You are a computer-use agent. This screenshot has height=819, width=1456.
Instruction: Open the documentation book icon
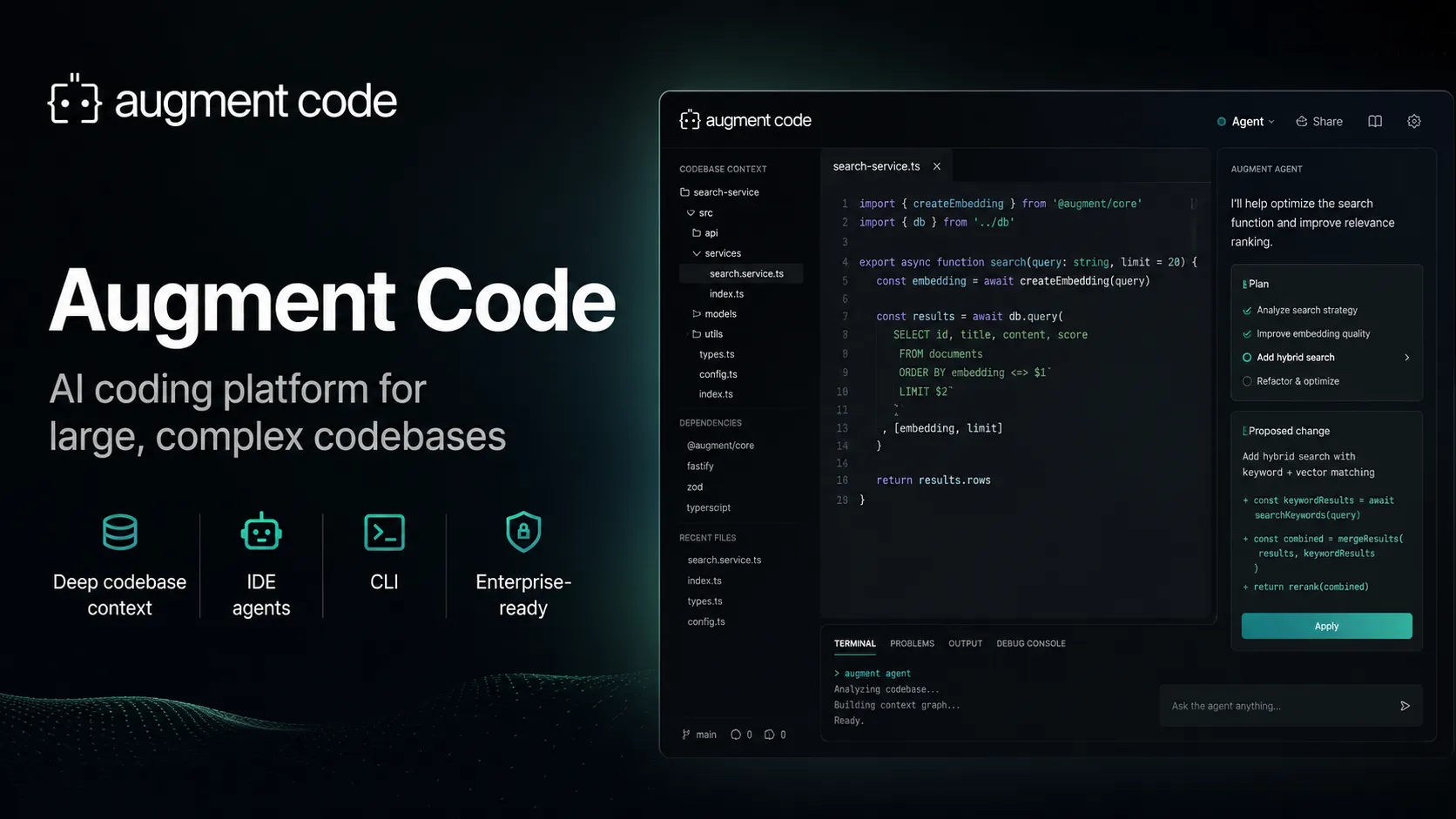coord(1375,121)
